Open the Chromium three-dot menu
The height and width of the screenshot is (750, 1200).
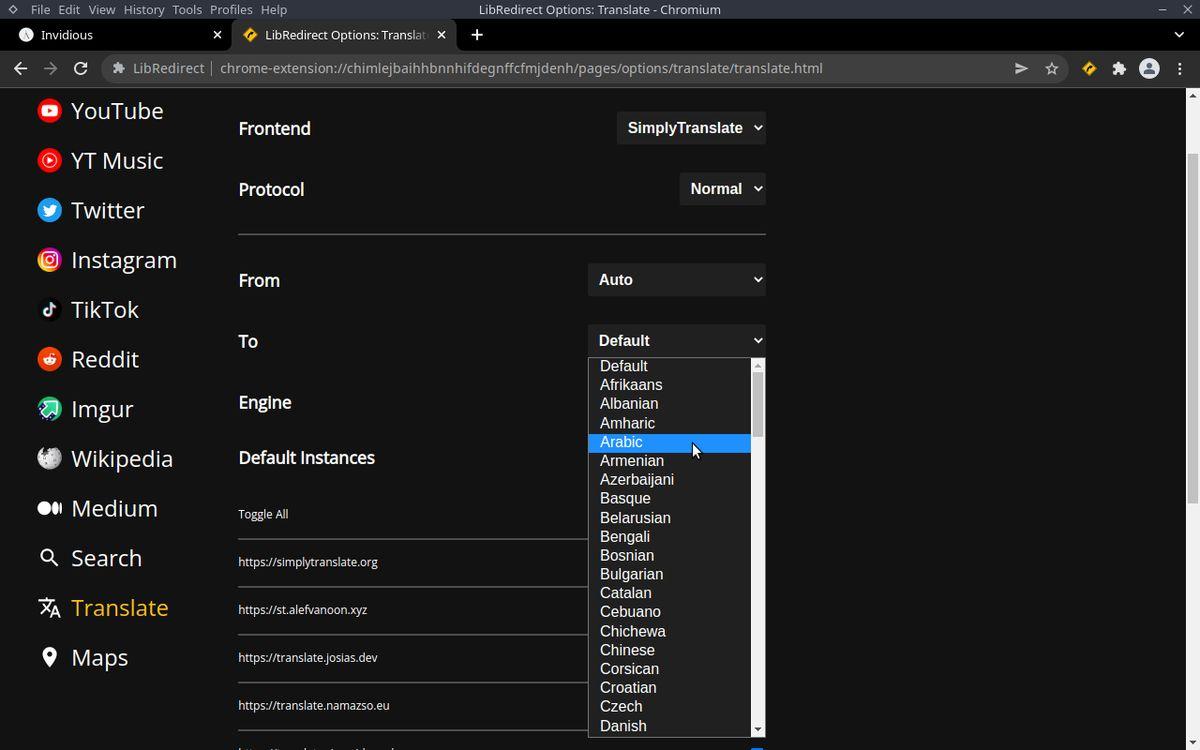[x=1180, y=68]
